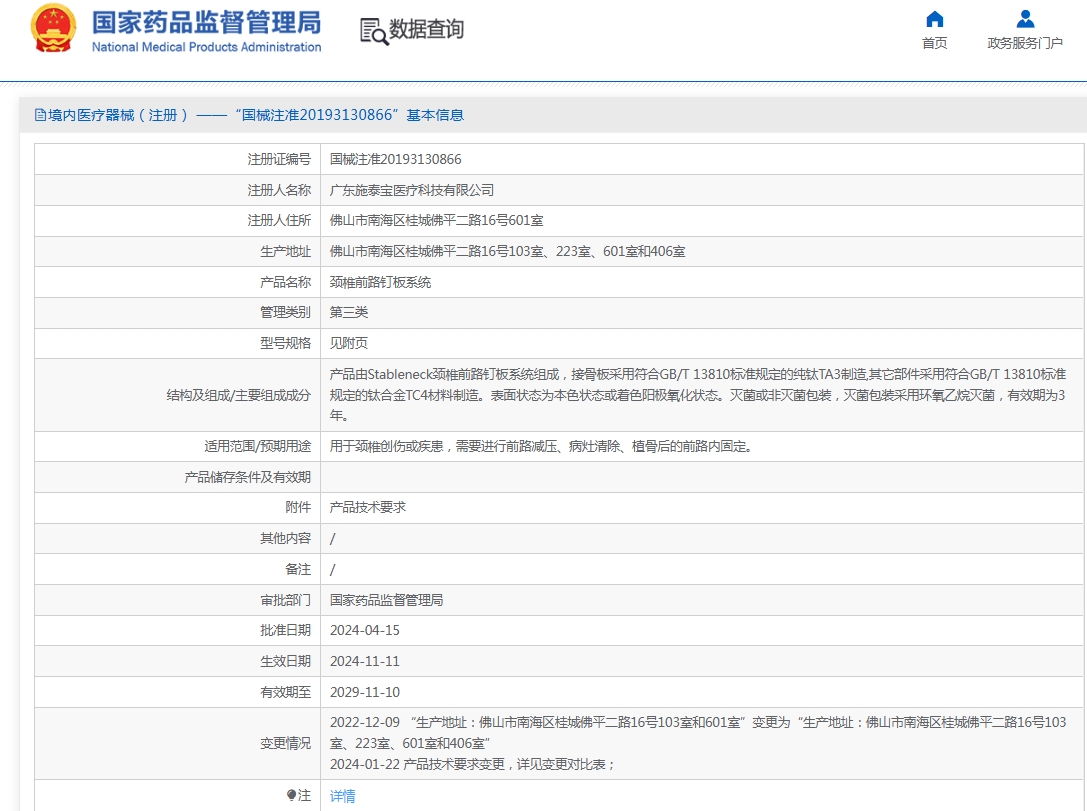1087x811 pixels.
Task: Click the 有效期至 label
Action: (286, 692)
